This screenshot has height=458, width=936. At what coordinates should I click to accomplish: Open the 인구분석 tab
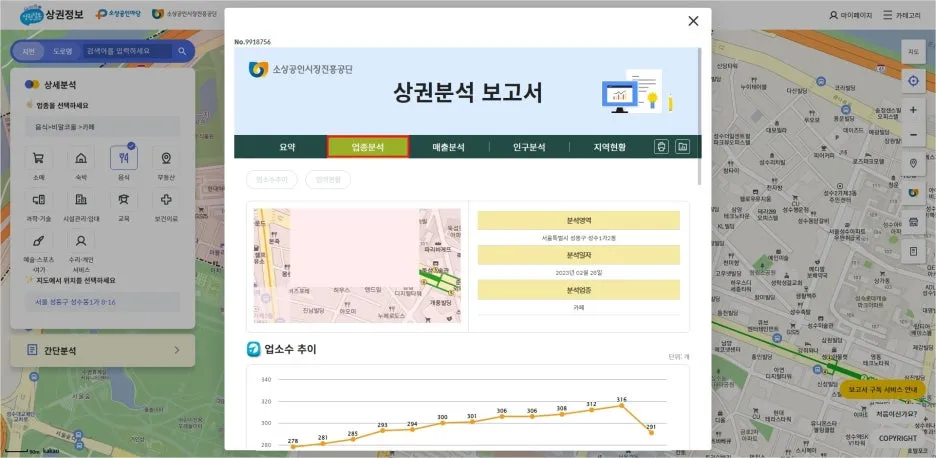click(x=529, y=147)
